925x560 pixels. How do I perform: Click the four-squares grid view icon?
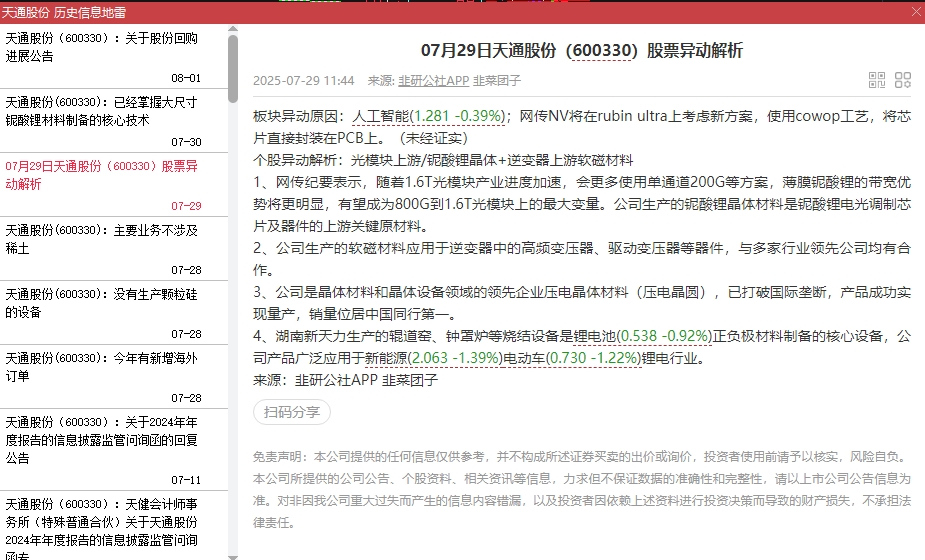903,80
